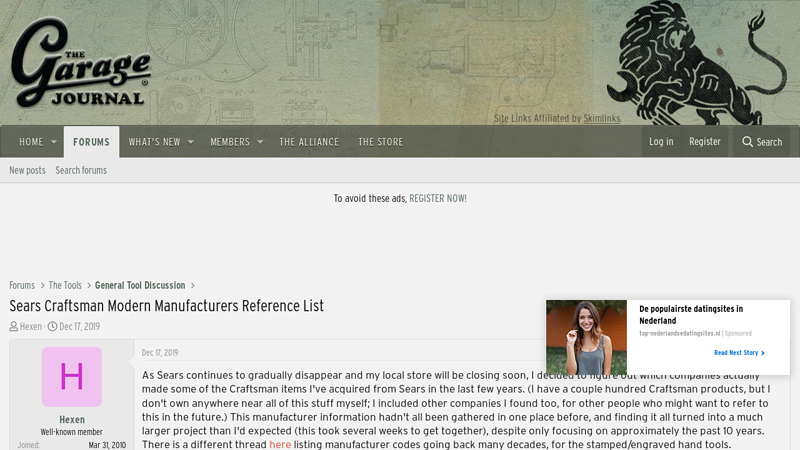Click the clock icon beside Dec 17, 2019

tap(52, 327)
